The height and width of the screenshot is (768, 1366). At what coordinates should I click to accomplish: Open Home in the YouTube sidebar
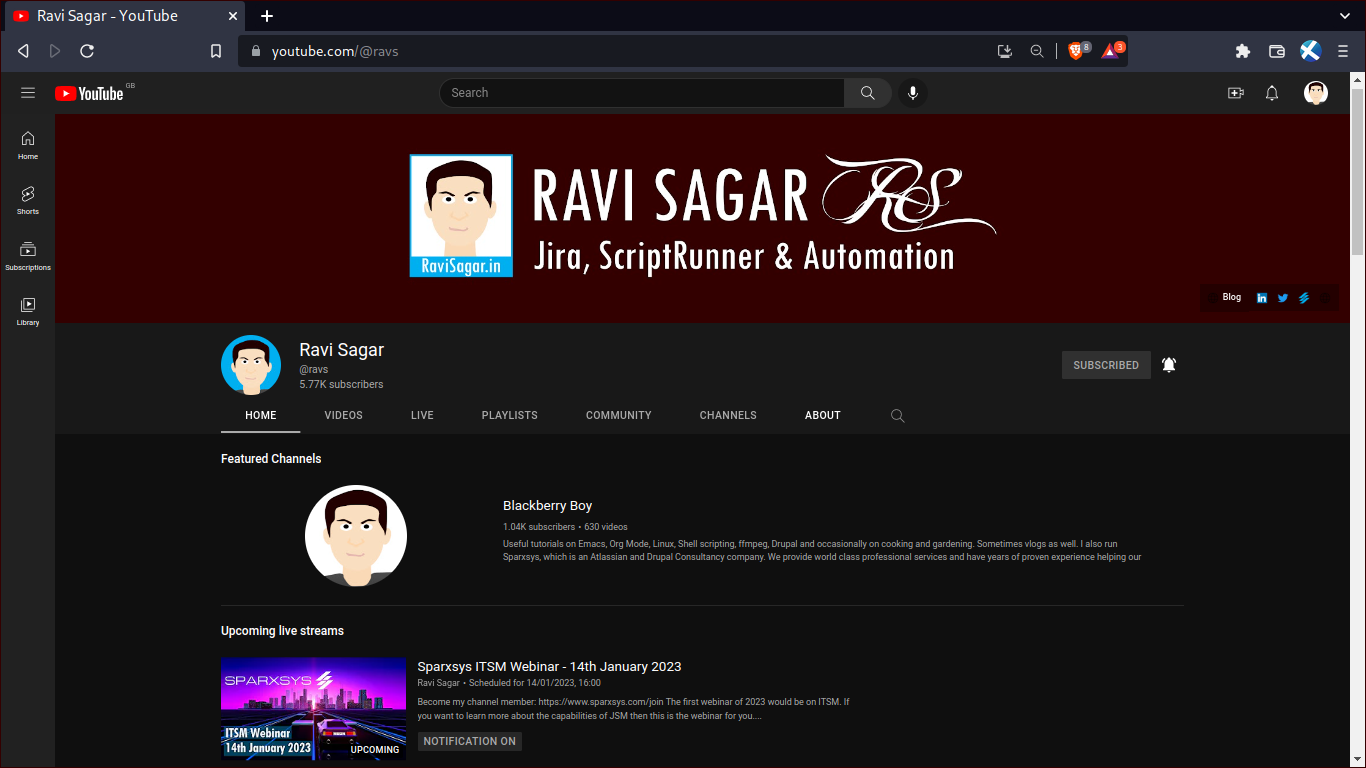click(x=28, y=145)
